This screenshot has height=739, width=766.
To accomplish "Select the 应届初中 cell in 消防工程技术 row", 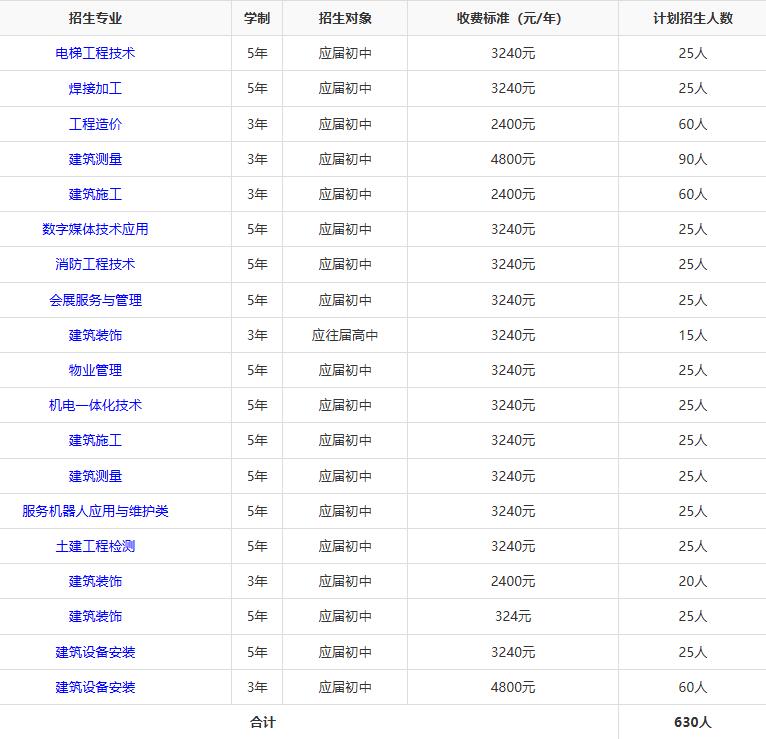I will click(x=345, y=264).
